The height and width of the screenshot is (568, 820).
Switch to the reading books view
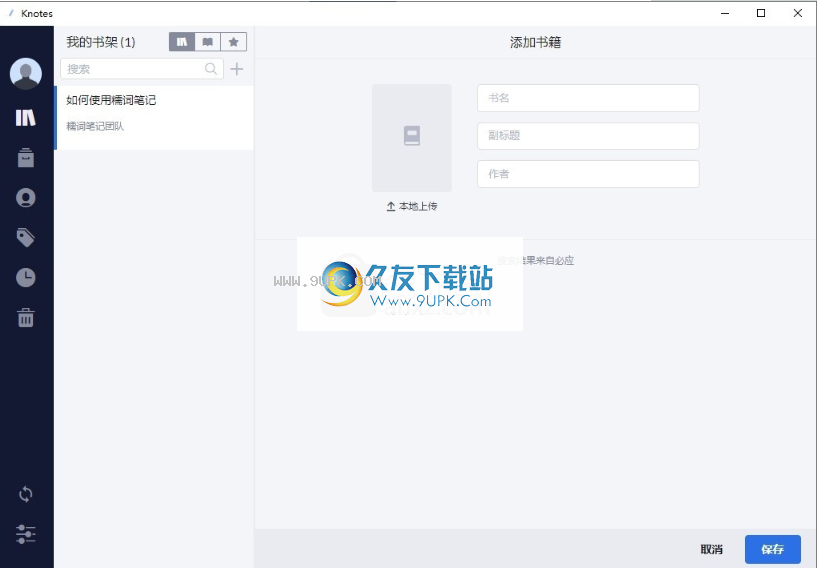coord(208,42)
